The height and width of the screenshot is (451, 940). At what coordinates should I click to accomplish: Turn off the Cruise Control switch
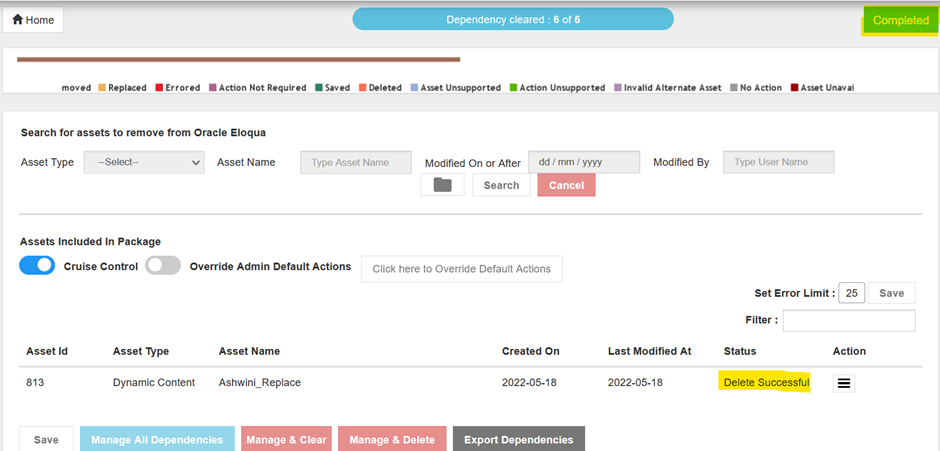click(37, 266)
